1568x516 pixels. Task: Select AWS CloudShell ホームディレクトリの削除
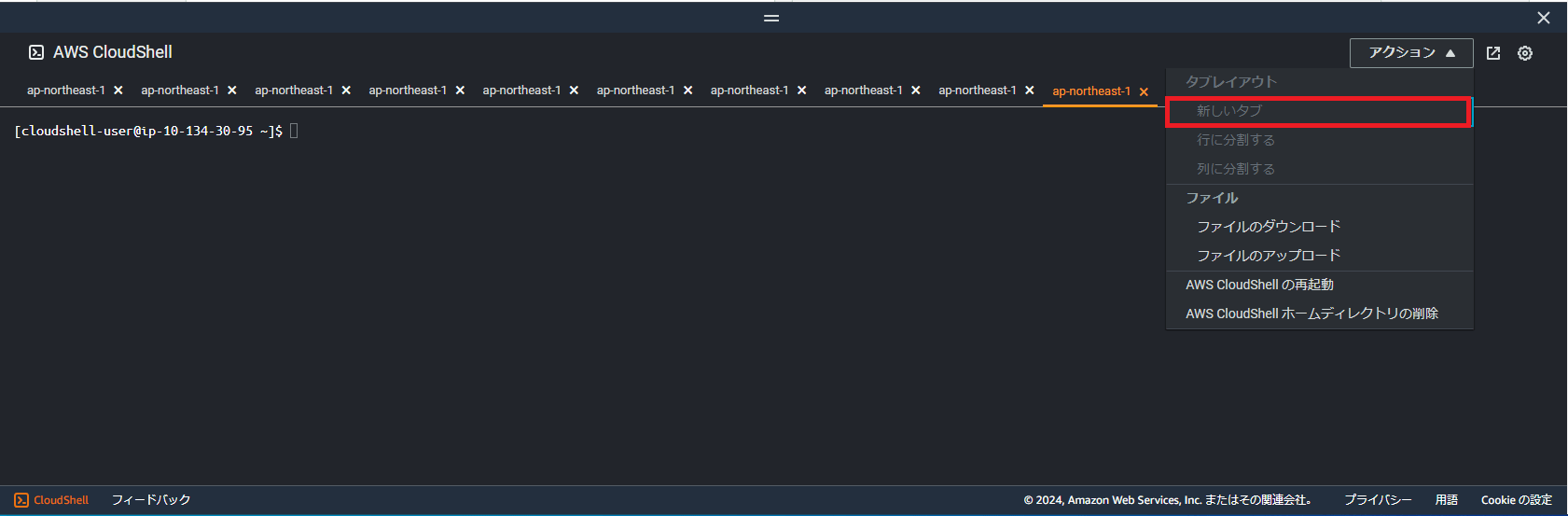(1319, 314)
